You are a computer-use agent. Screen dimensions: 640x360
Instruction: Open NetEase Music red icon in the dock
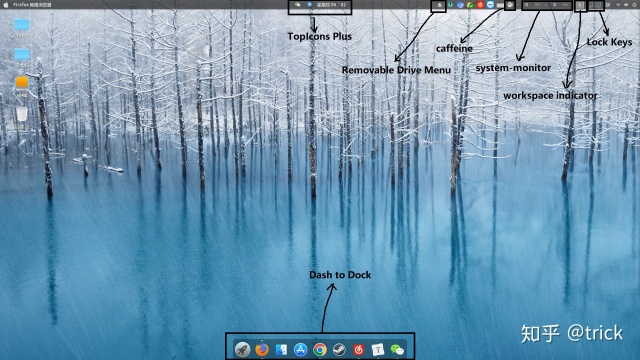359,350
